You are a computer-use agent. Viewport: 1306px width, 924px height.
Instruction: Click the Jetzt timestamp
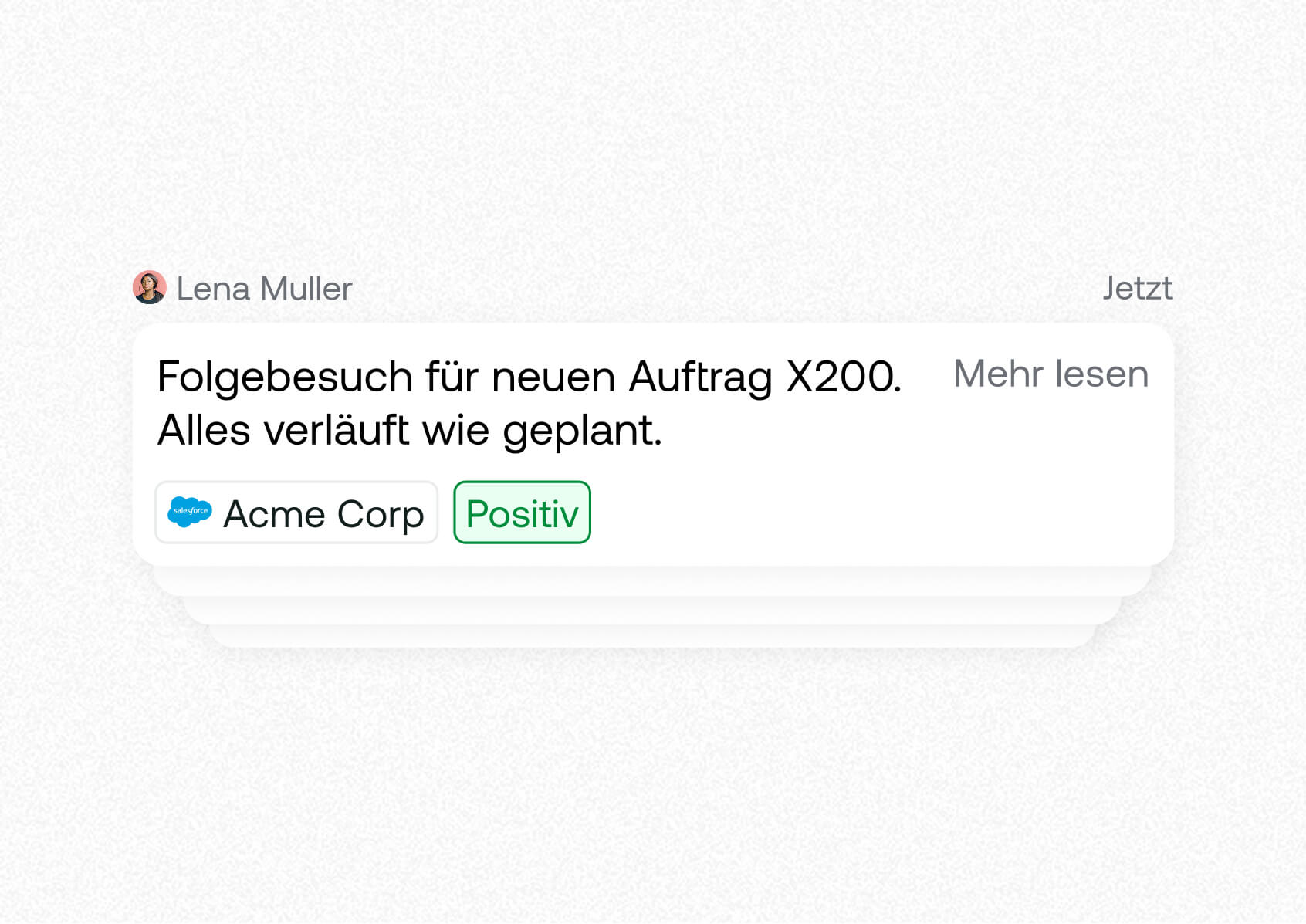(1137, 289)
